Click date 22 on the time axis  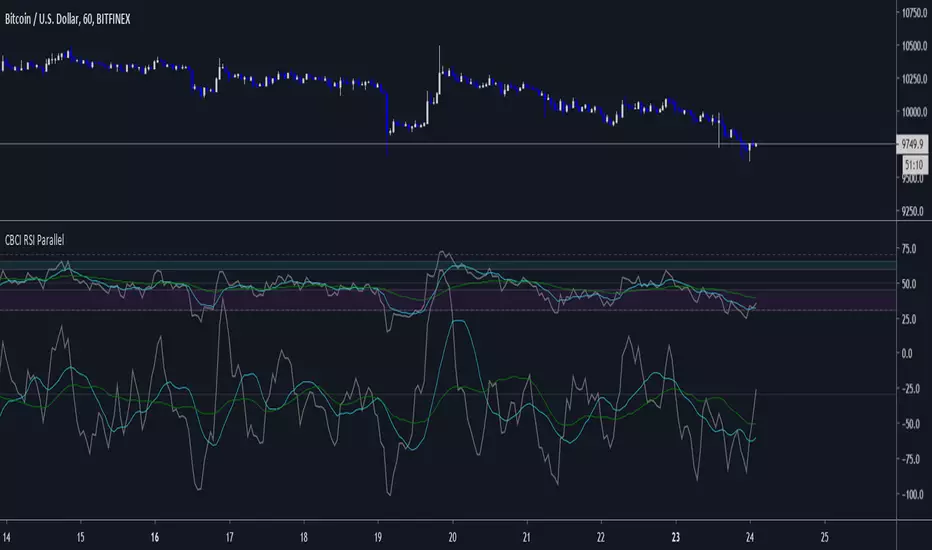coord(601,538)
